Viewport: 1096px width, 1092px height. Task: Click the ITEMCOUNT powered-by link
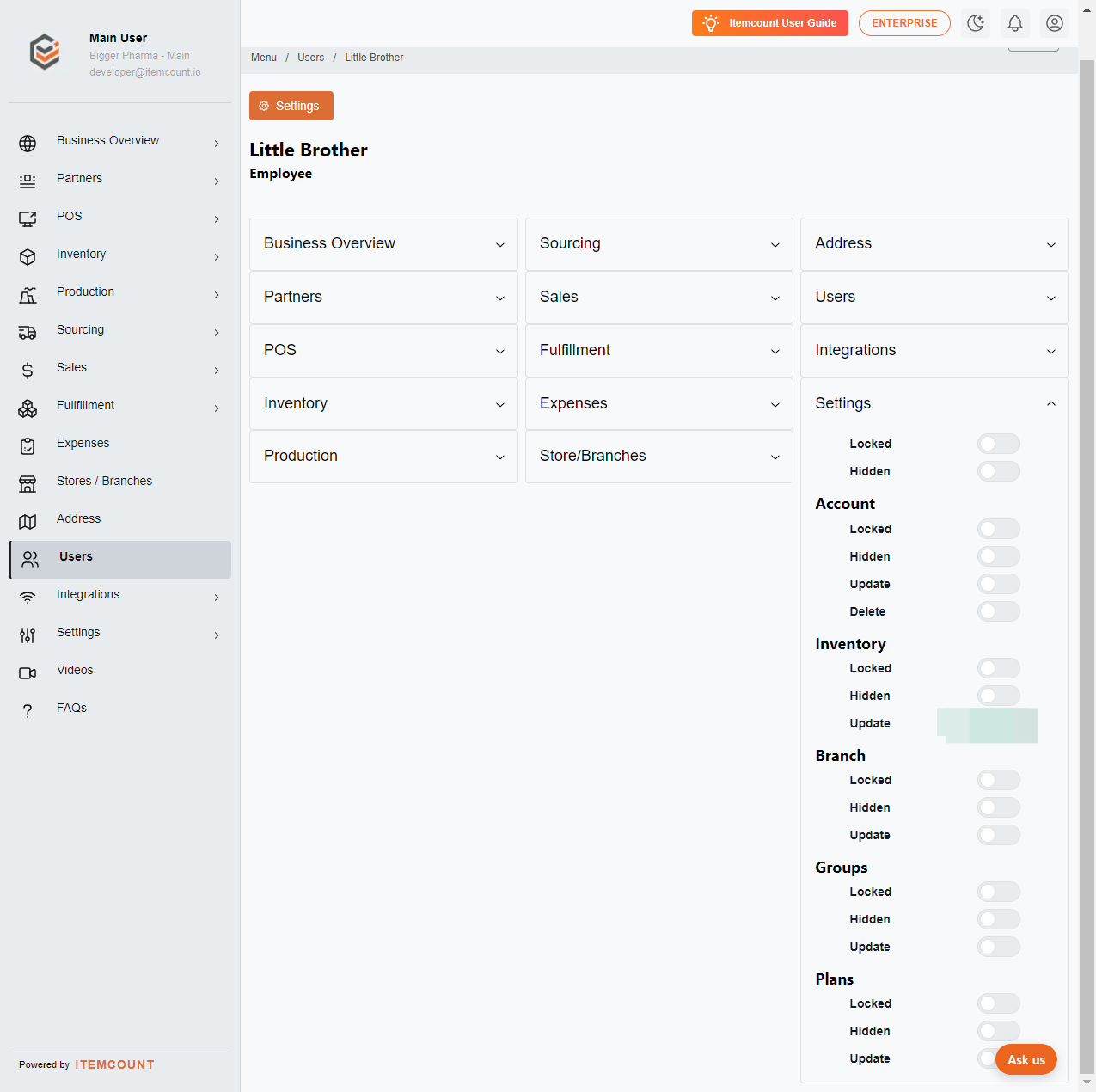click(x=114, y=1064)
